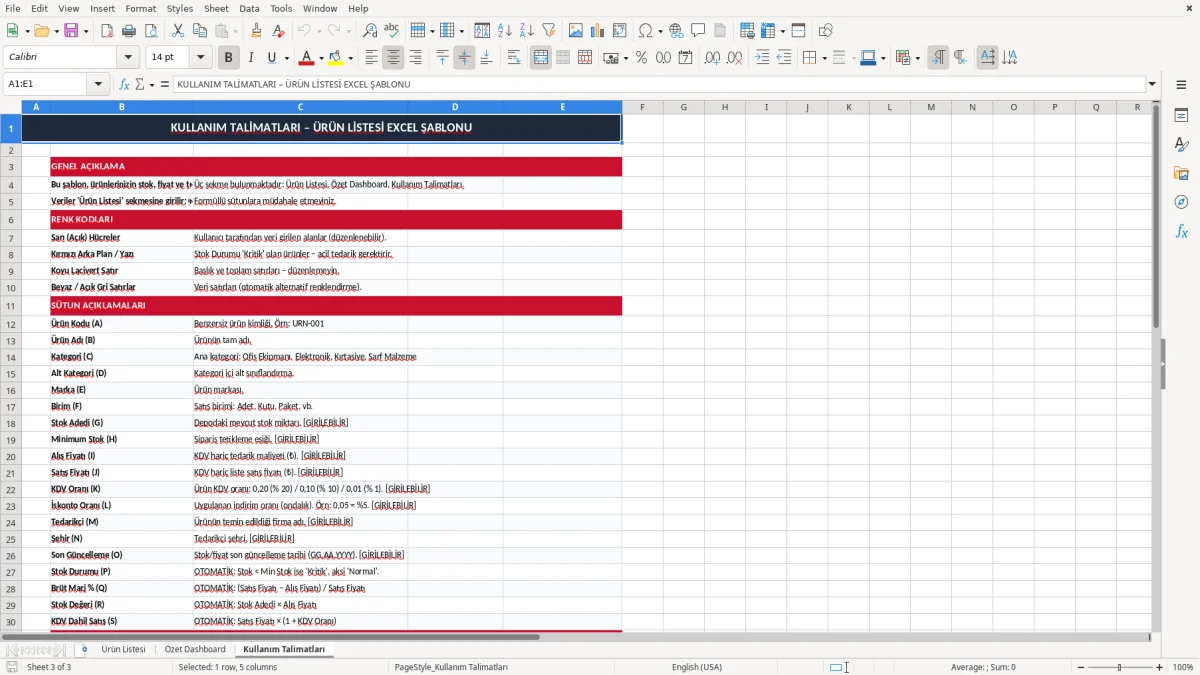Open the Data menu
Image resolution: width=1200 pixels, height=675 pixels.
pos(249,8)
